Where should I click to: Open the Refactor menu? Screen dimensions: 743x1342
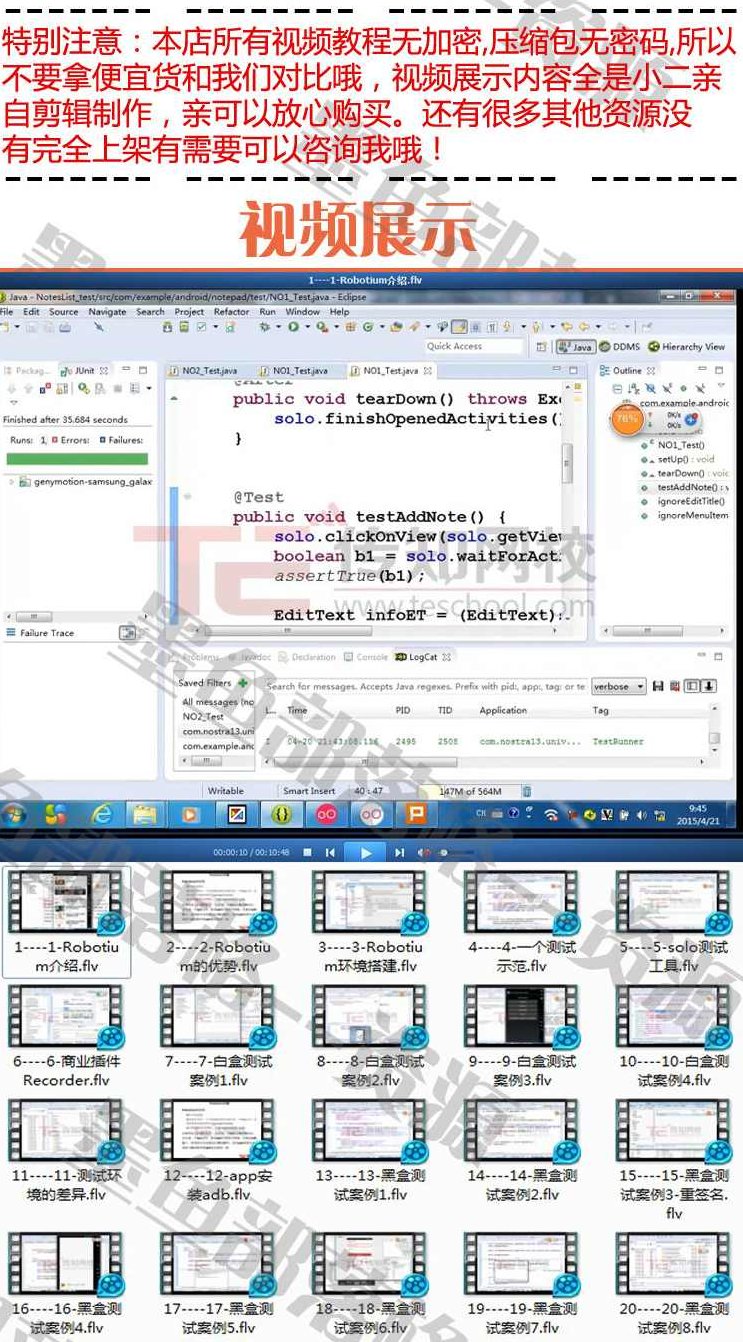[231, 312]
